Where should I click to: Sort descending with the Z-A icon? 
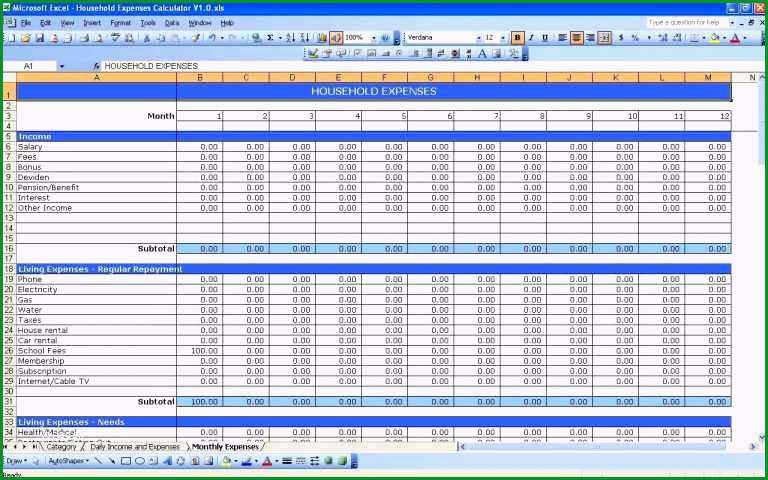coord(305,38)
